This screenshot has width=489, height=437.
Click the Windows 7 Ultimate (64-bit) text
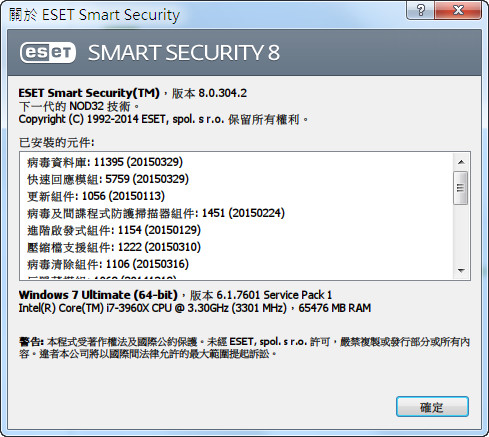pyautogui.click(x=98, y=295)
